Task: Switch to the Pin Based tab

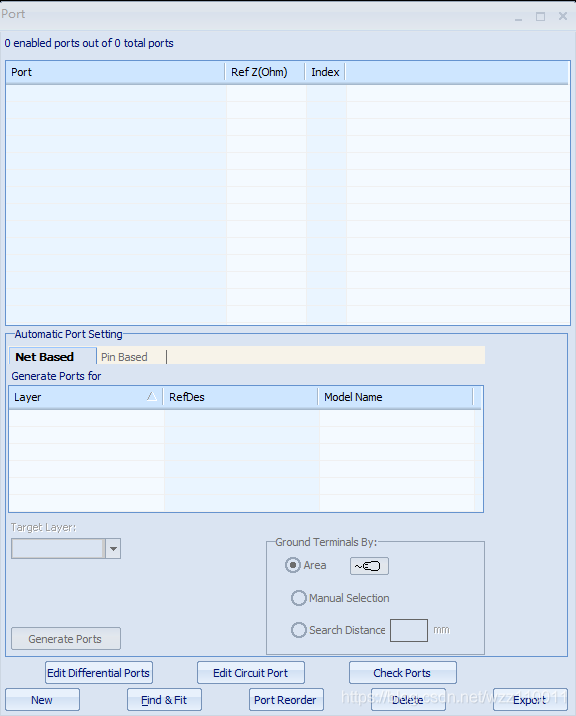Action: pos(124,357)
